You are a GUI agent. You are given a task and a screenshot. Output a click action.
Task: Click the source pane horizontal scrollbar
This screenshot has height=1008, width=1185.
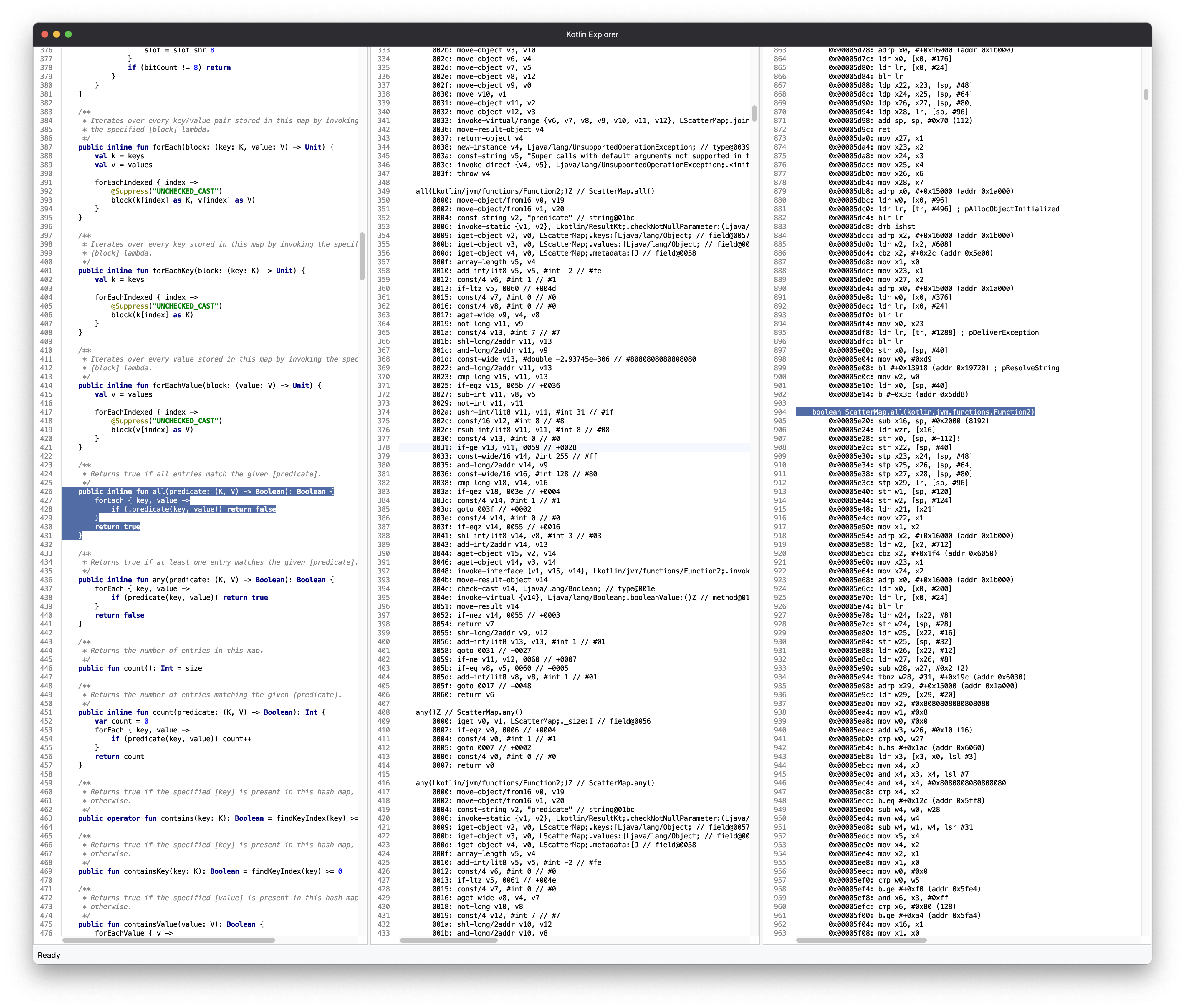coord(169,940)
